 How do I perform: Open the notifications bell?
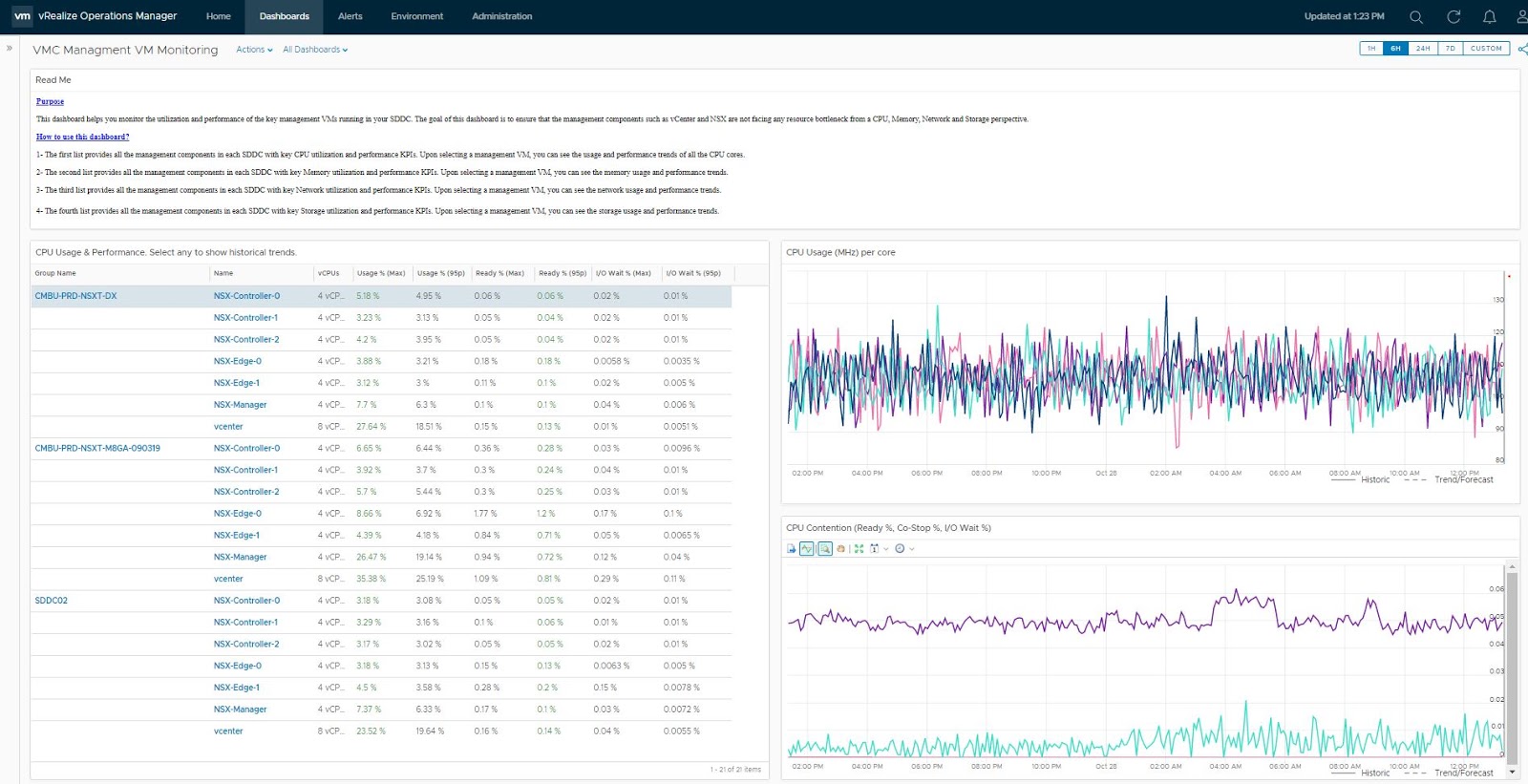pos(1489,17)
